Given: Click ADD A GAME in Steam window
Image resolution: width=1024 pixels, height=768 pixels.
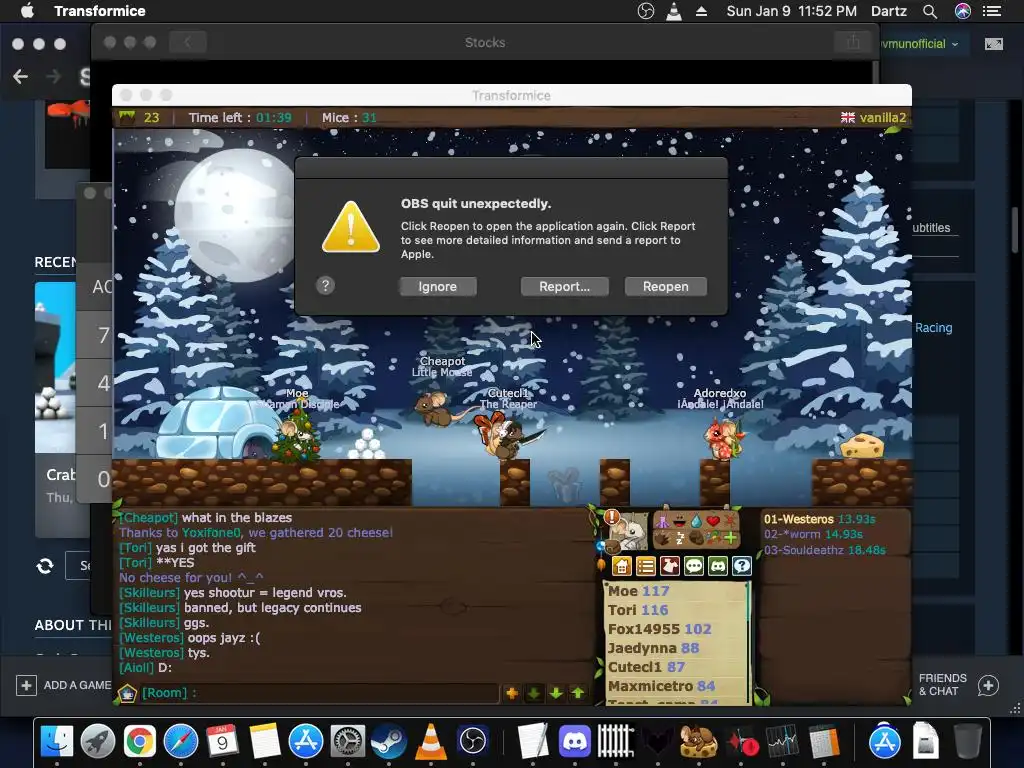Looking at the screenshot, I should point(63,685).
